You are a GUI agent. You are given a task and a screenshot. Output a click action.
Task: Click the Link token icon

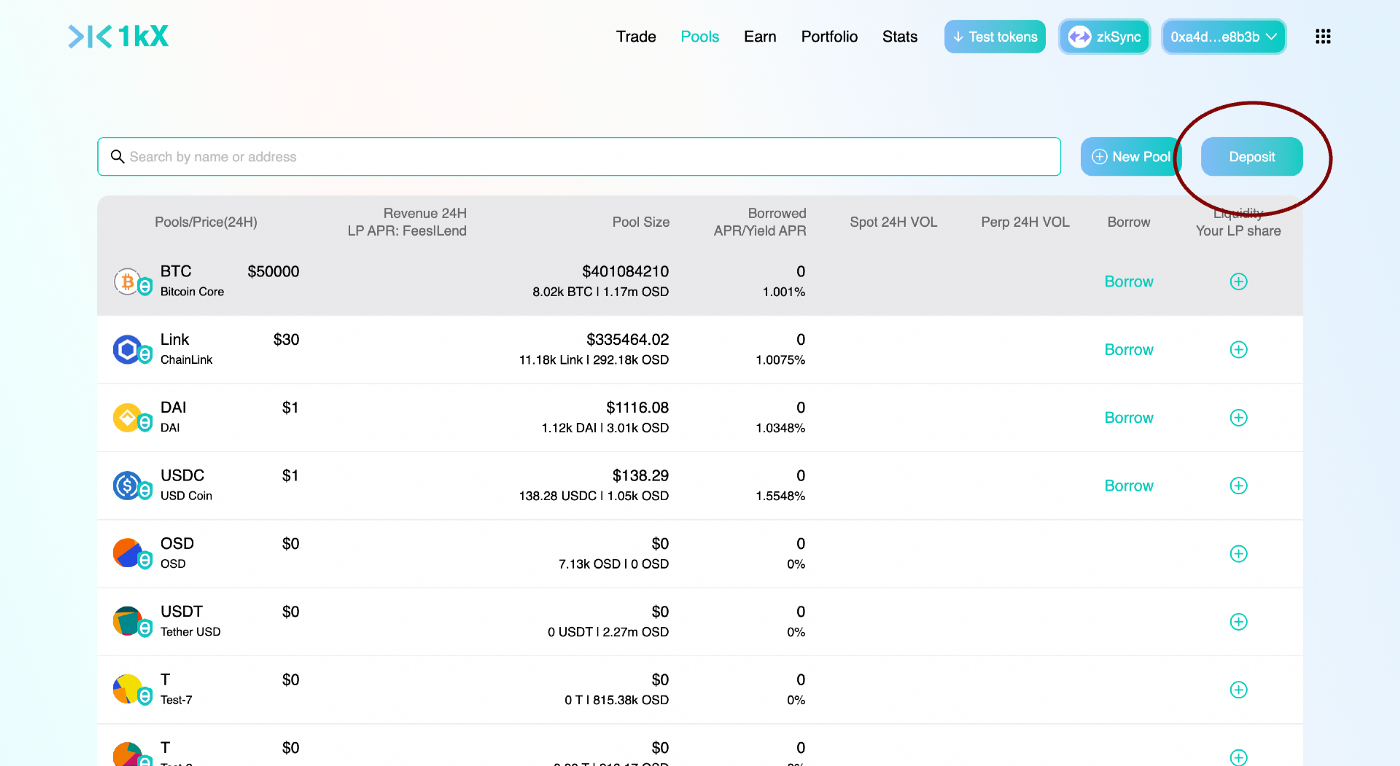(x=127, y=350)
